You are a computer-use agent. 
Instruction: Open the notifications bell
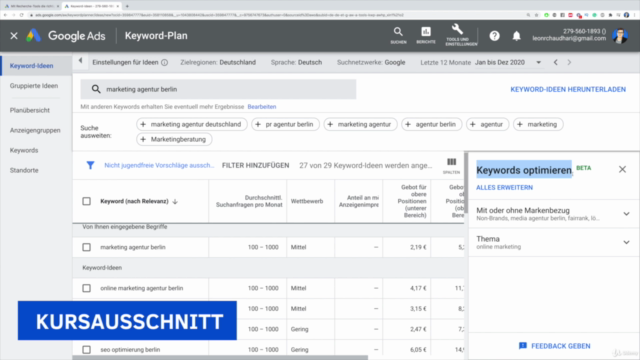516,36
